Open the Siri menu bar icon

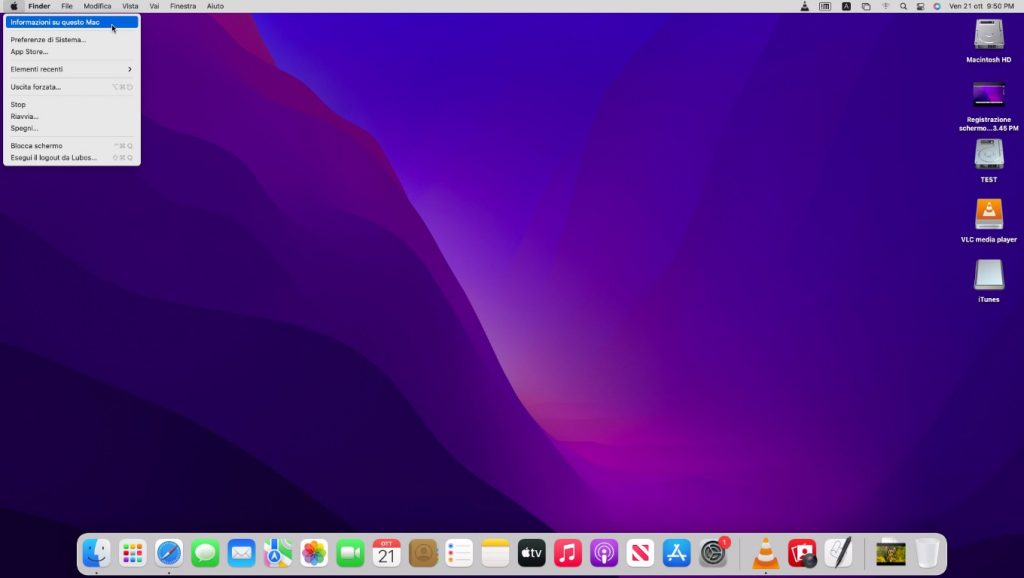pyautogui.click(x=937, y=6)
